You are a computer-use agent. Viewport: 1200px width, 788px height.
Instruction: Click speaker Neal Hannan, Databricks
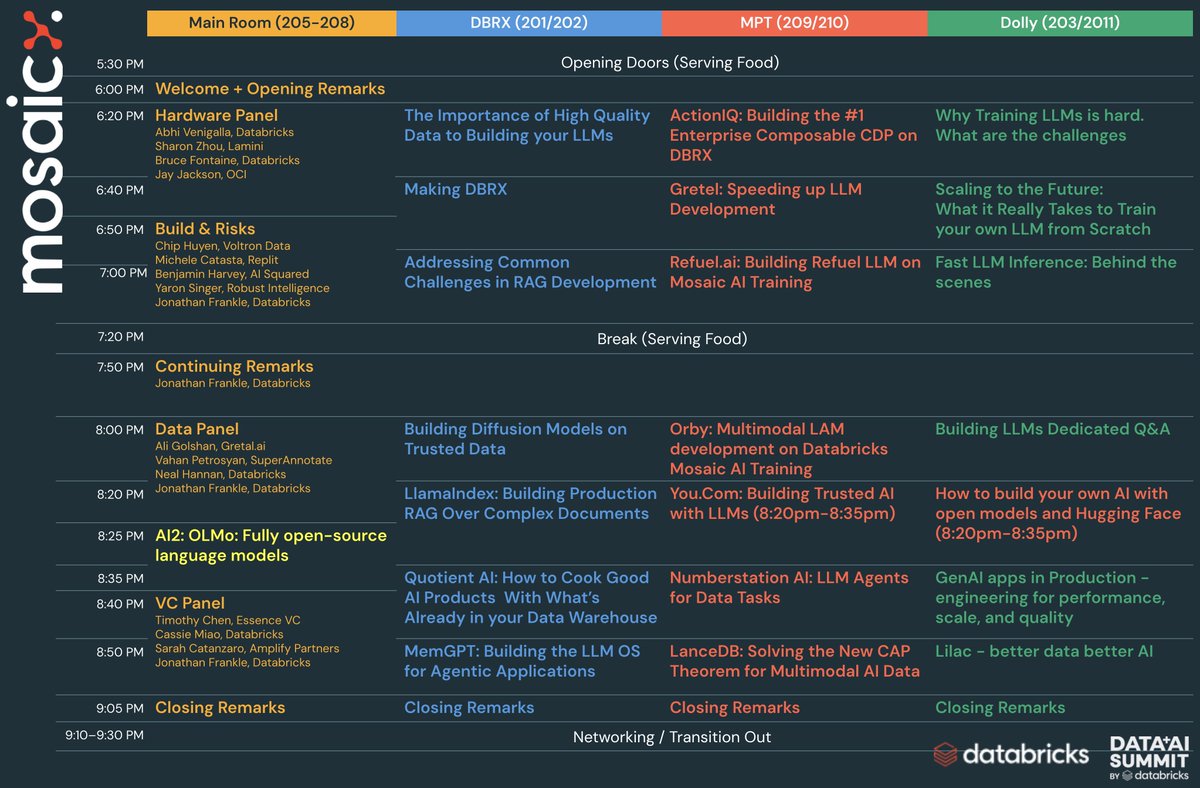[x=220, y=474]
